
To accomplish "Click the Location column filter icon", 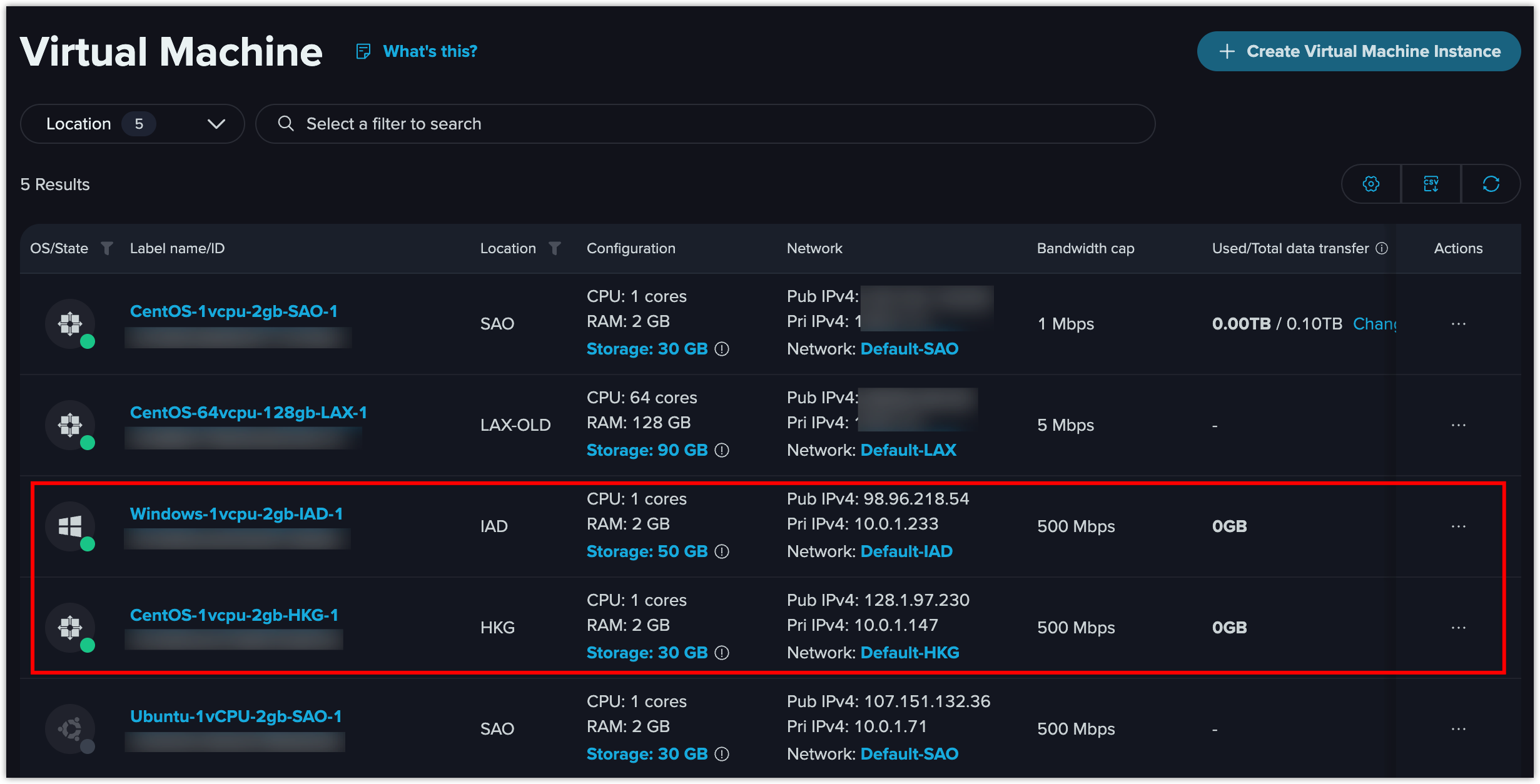I will click(x=555, y=248).
